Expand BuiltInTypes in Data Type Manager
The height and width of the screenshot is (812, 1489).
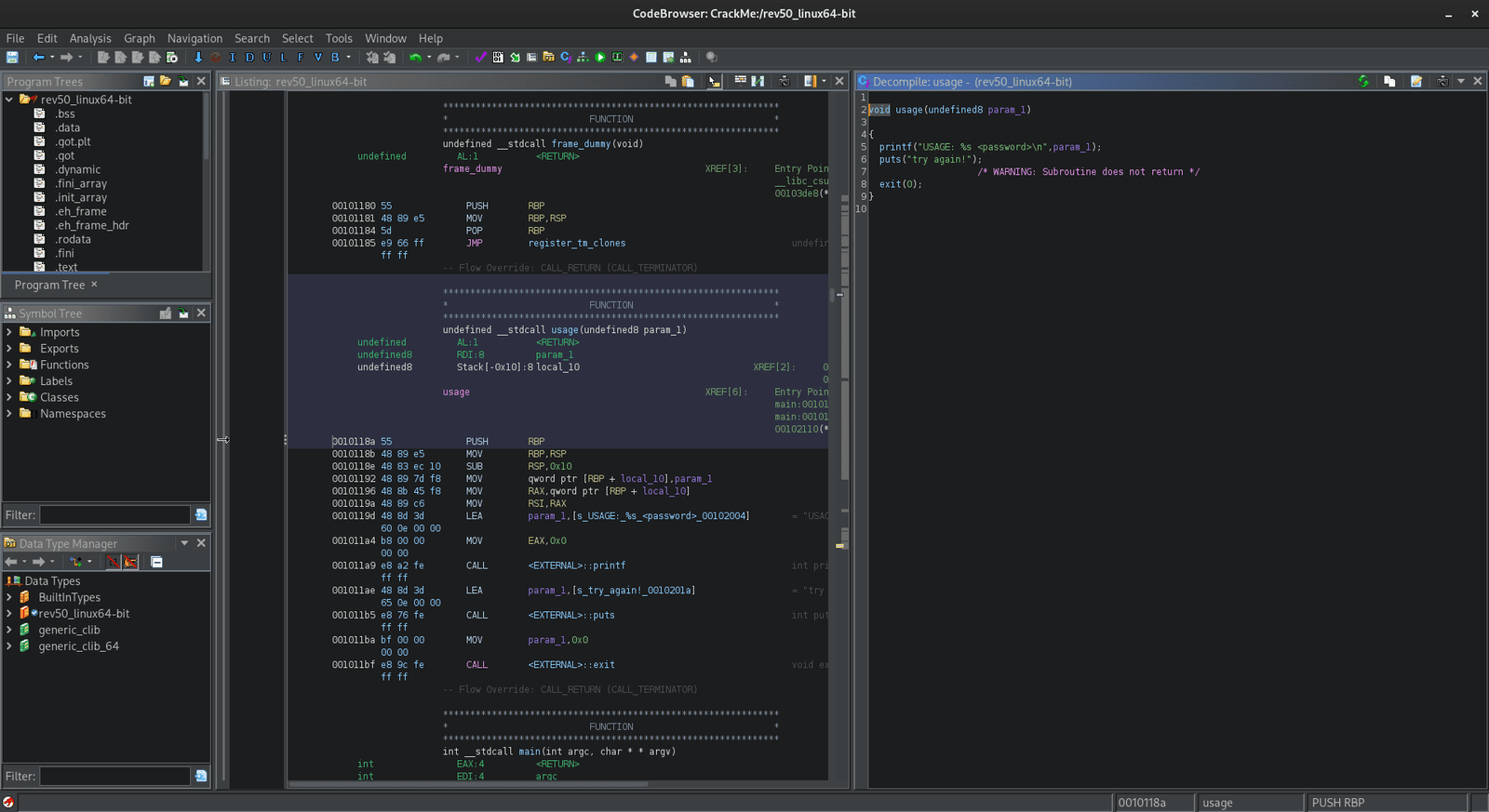tap(9, 597)
